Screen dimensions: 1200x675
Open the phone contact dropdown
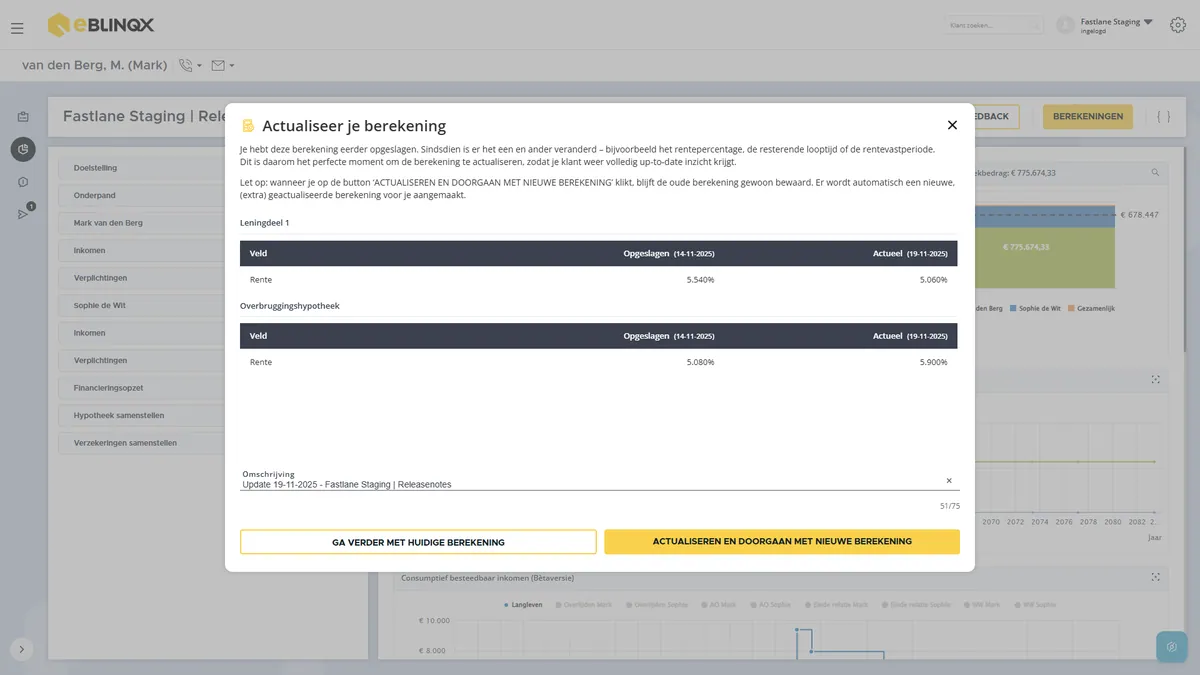(x=190, y=66)
